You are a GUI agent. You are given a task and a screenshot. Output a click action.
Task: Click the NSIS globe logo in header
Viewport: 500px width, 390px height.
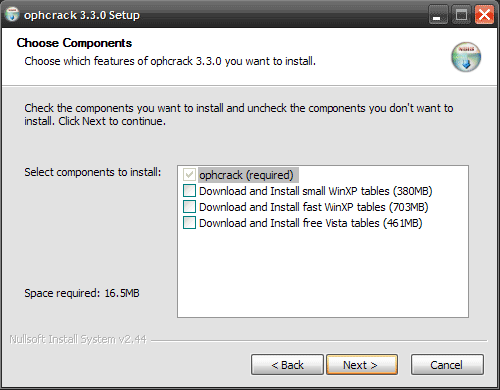466,57
